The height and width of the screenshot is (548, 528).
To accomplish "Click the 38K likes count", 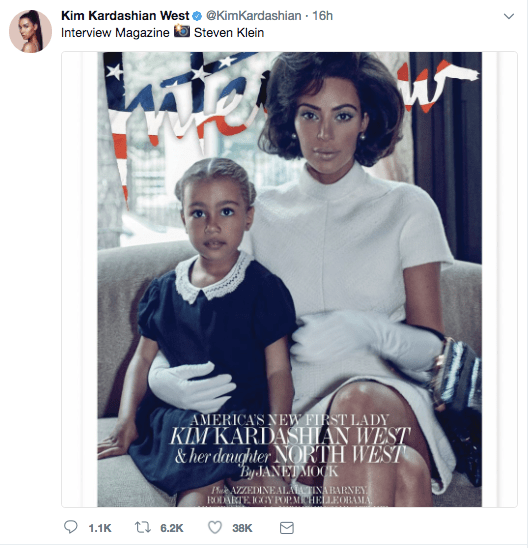I will [x=242, y=528].
